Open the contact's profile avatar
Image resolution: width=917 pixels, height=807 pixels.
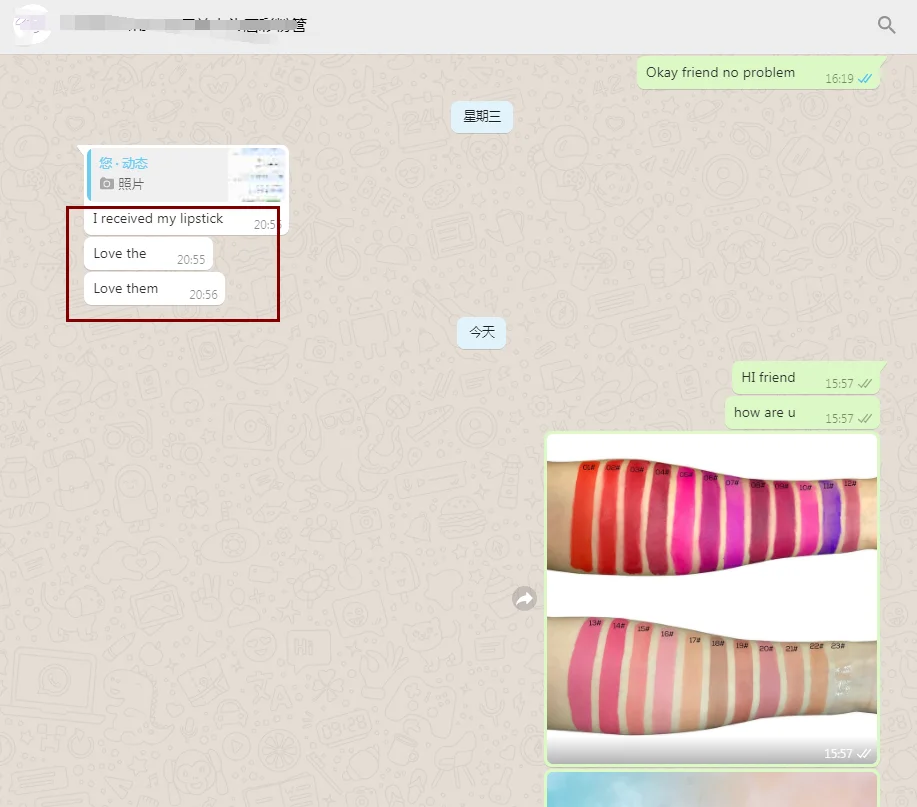[x=31, y=24]
